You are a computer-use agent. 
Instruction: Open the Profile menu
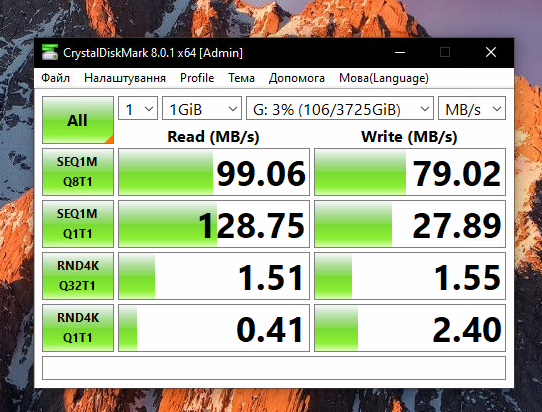tap(197, 78)
